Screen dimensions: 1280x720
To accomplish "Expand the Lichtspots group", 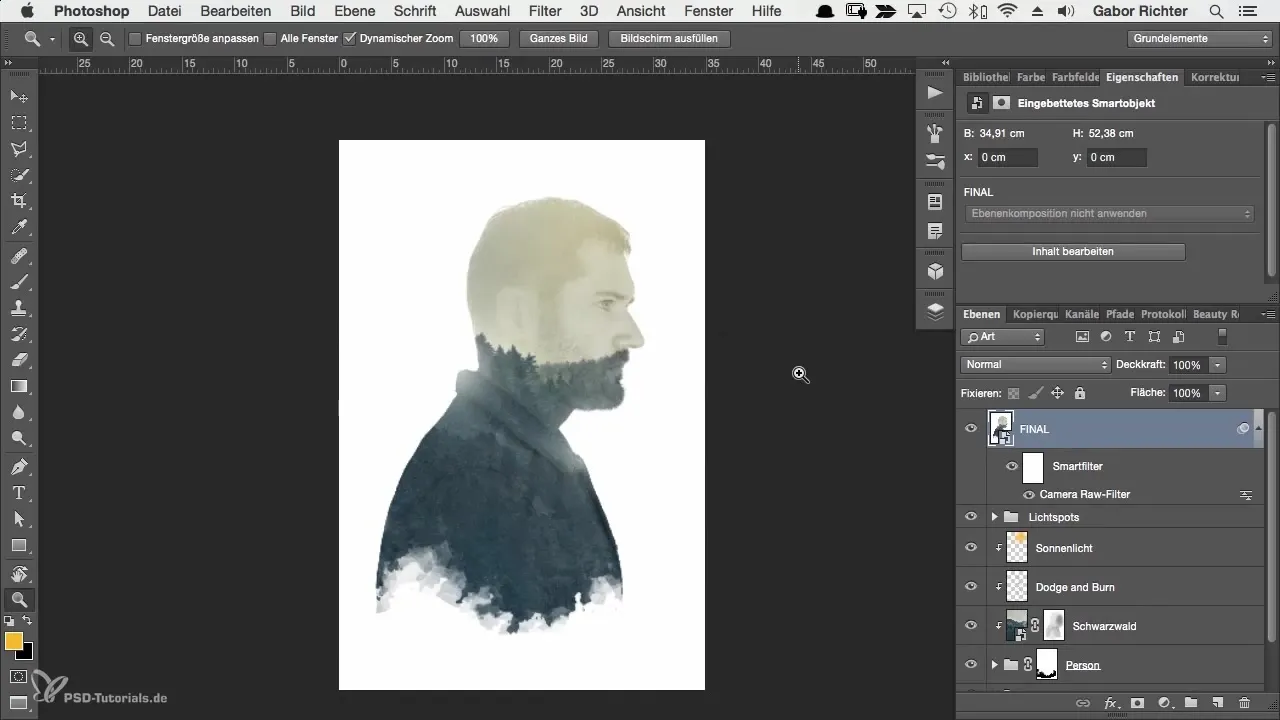I will click(x=994, y=517).
